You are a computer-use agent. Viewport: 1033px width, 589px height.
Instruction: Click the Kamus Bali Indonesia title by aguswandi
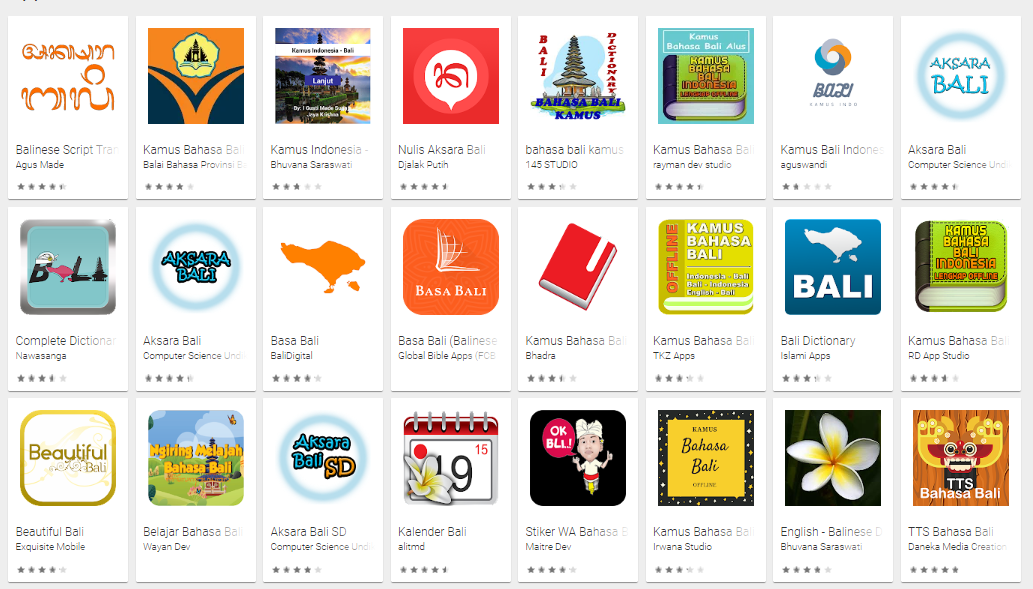831,150
